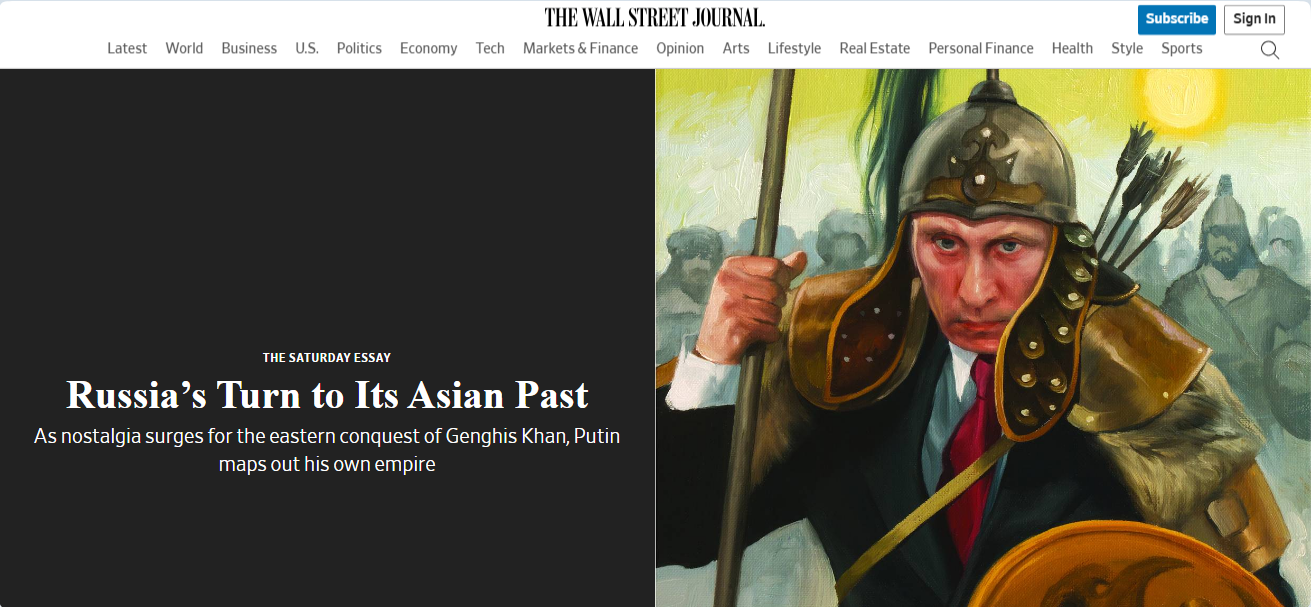Visit the Lifestyle section

tap(794, 48)
